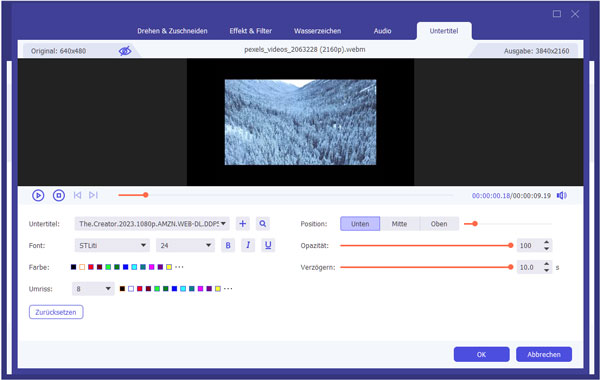Open the Audio tab

pos(382,31)
